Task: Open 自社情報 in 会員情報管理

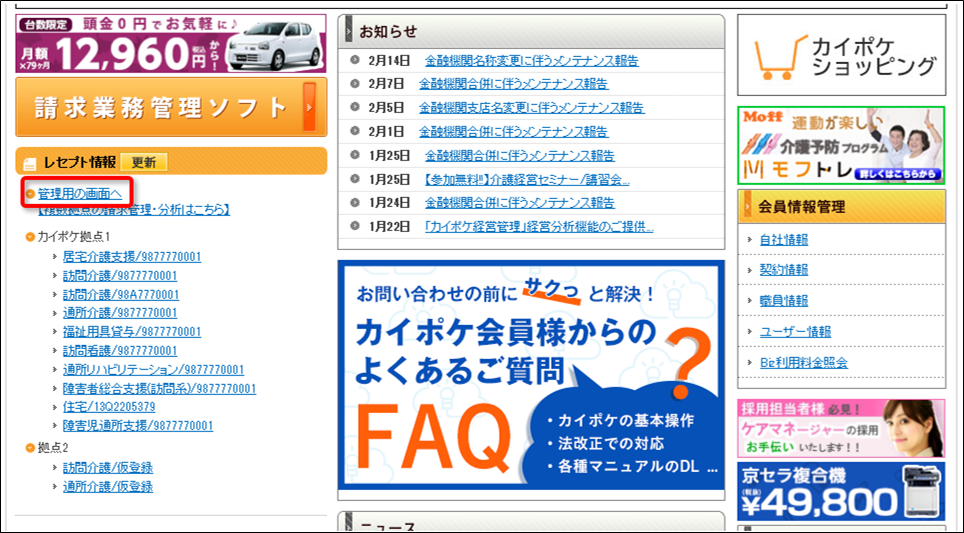Action: [784, 240]
